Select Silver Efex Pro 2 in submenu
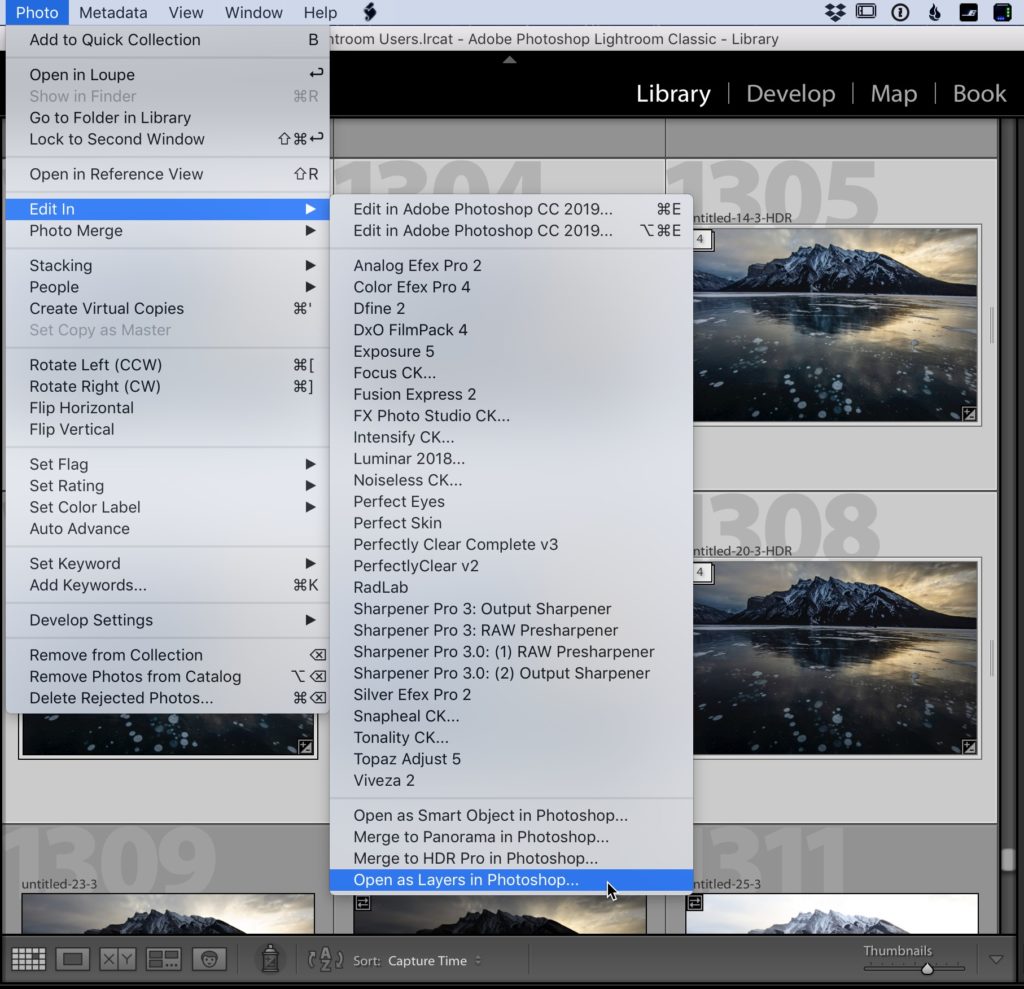1024x989 pixels. point(511,694)
